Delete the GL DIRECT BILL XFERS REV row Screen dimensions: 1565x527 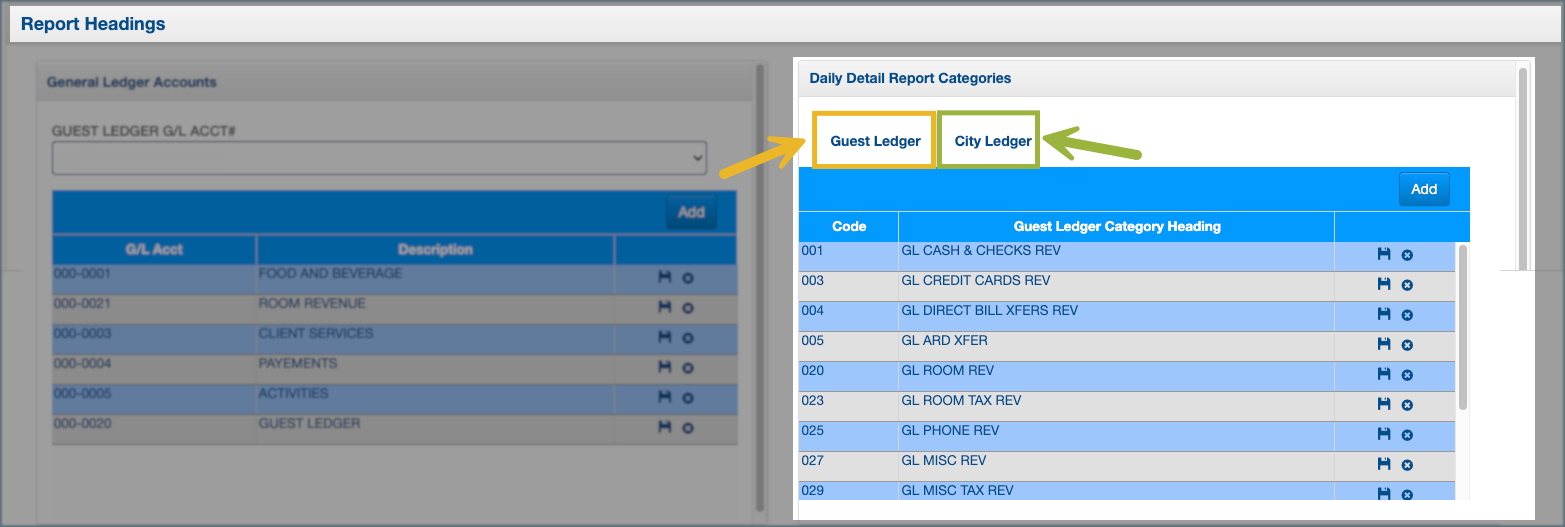(x=1407, y=316)
